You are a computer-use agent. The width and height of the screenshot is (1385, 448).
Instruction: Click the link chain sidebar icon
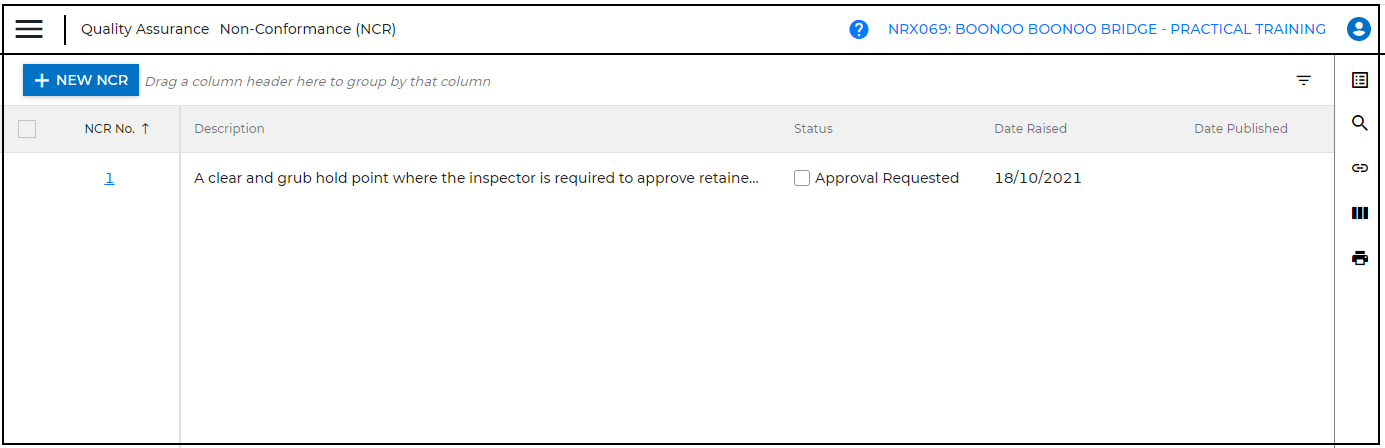tap(1359, 168)
